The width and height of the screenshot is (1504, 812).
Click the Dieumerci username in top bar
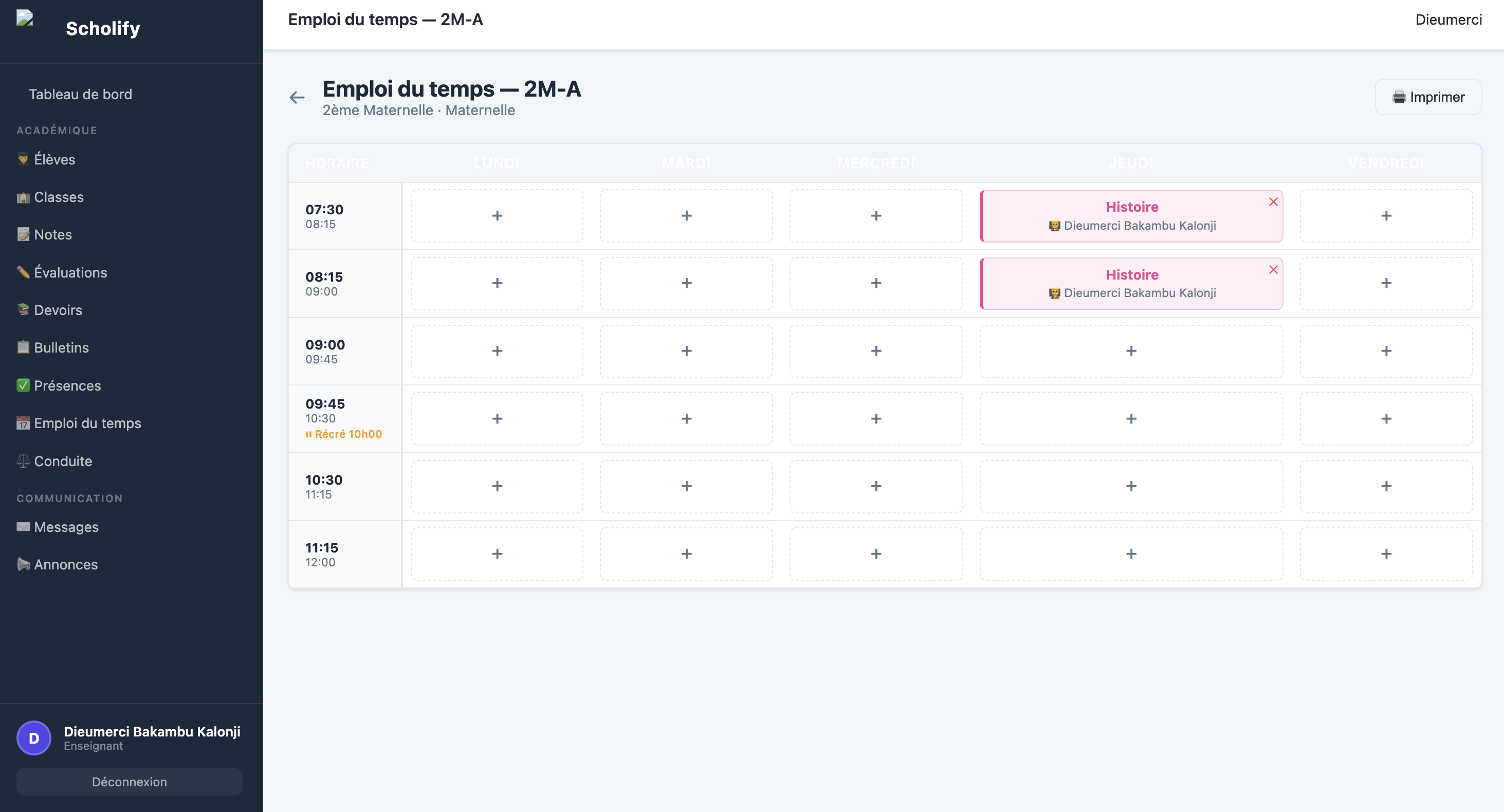pyautogui.click(x=1448, y=19)
